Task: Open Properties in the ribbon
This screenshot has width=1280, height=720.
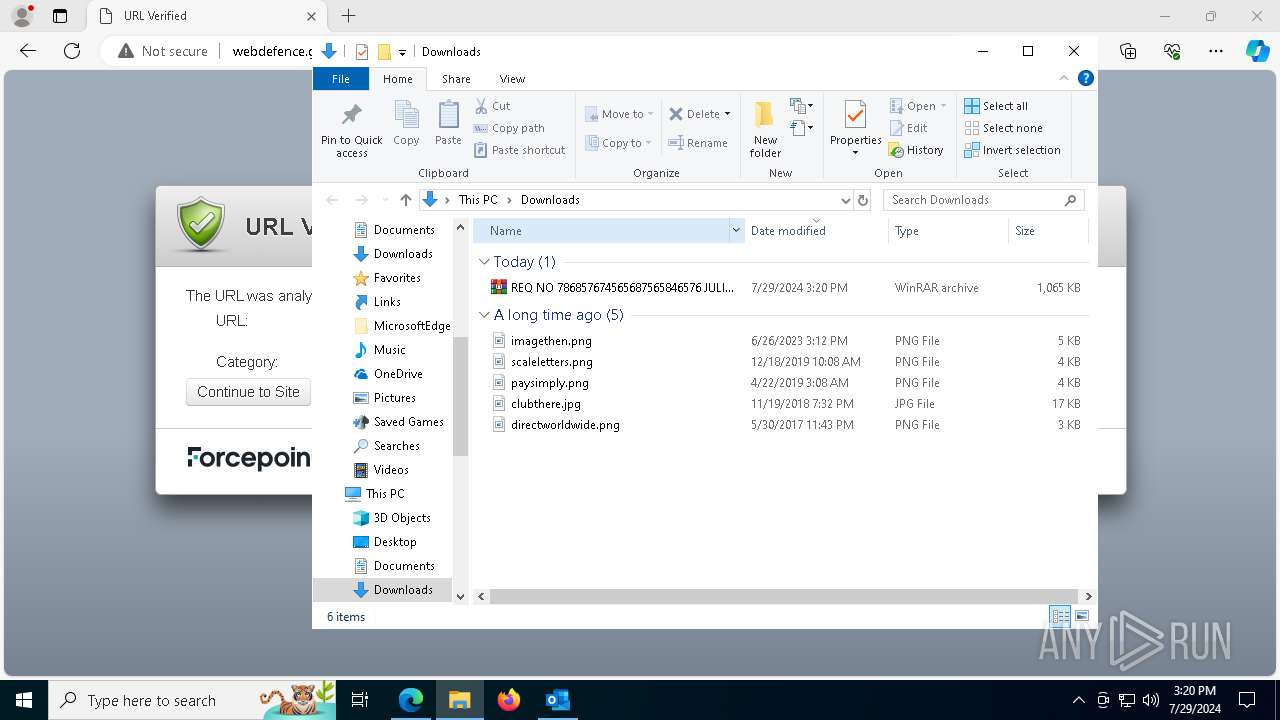Action: pos(855,128)
